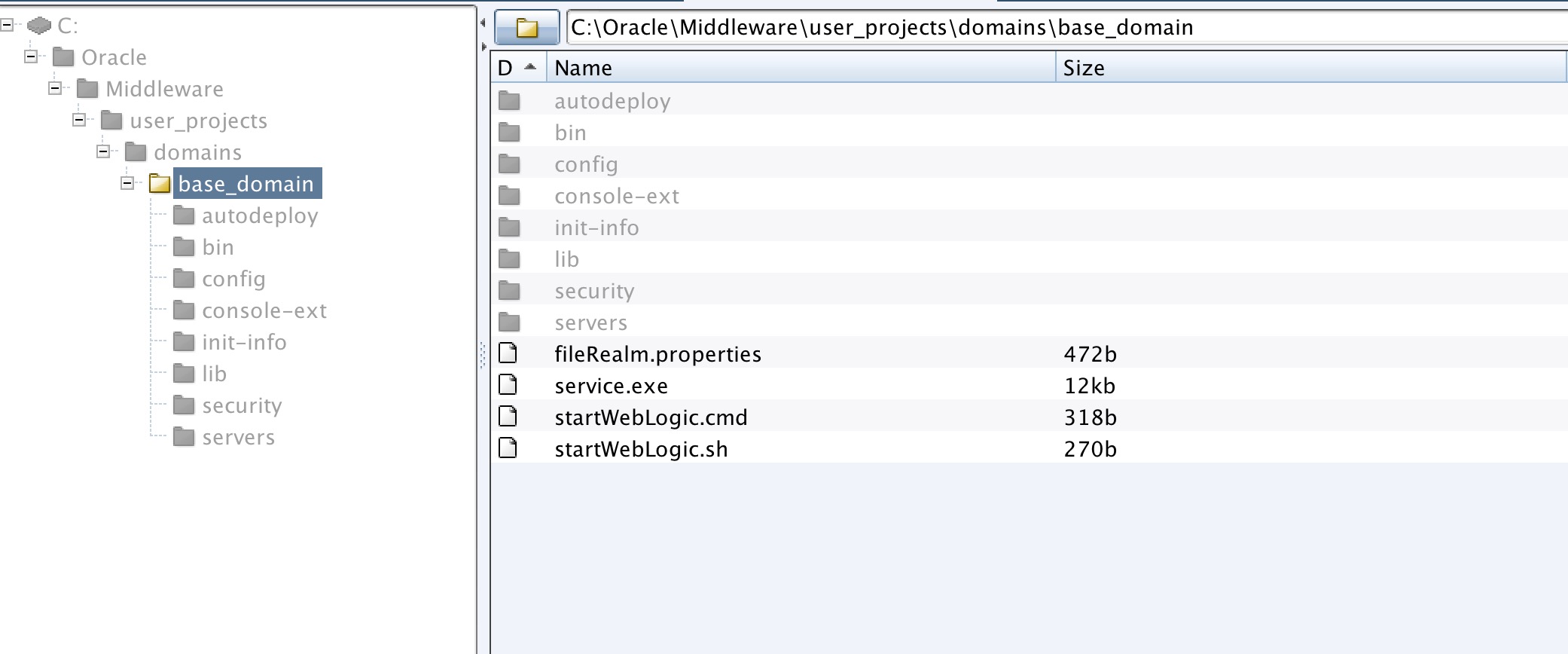Click security folder icon in tree
Viewport: 1568px width, 654px height.
click(x=184, y=405)
